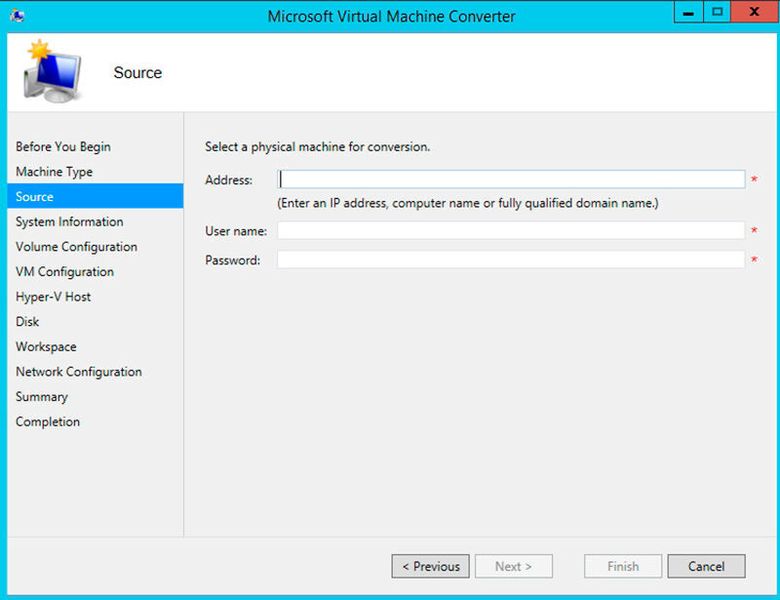Jump to the Volume Configuration step
This screenshot has width=780, height=600.
coord(76,247)
